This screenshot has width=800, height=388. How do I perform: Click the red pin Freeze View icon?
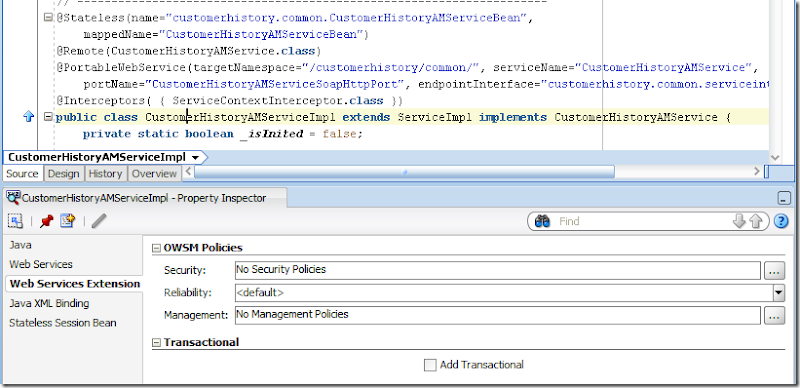(46, 221)
